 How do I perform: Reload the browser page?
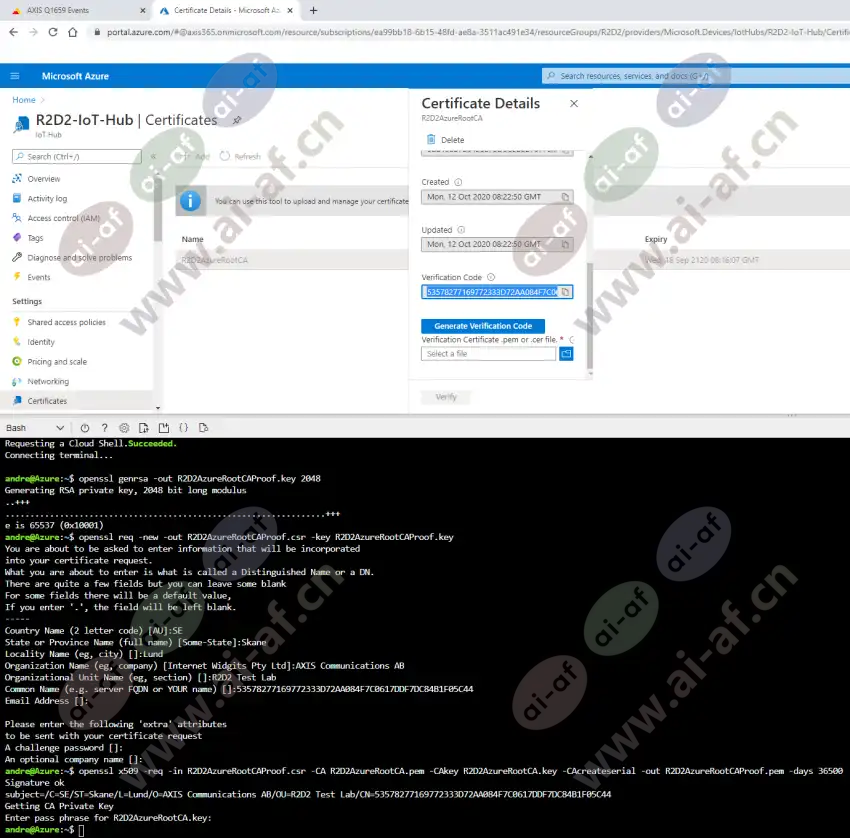click(53, 32)
